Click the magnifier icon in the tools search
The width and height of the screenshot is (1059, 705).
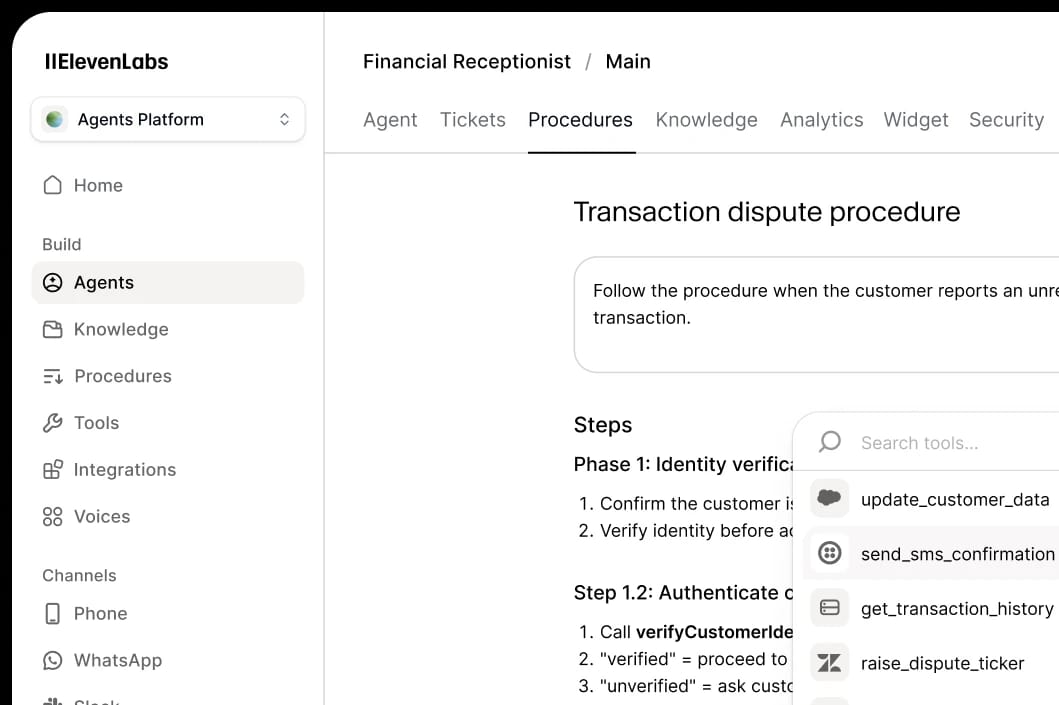coord(829,441)
